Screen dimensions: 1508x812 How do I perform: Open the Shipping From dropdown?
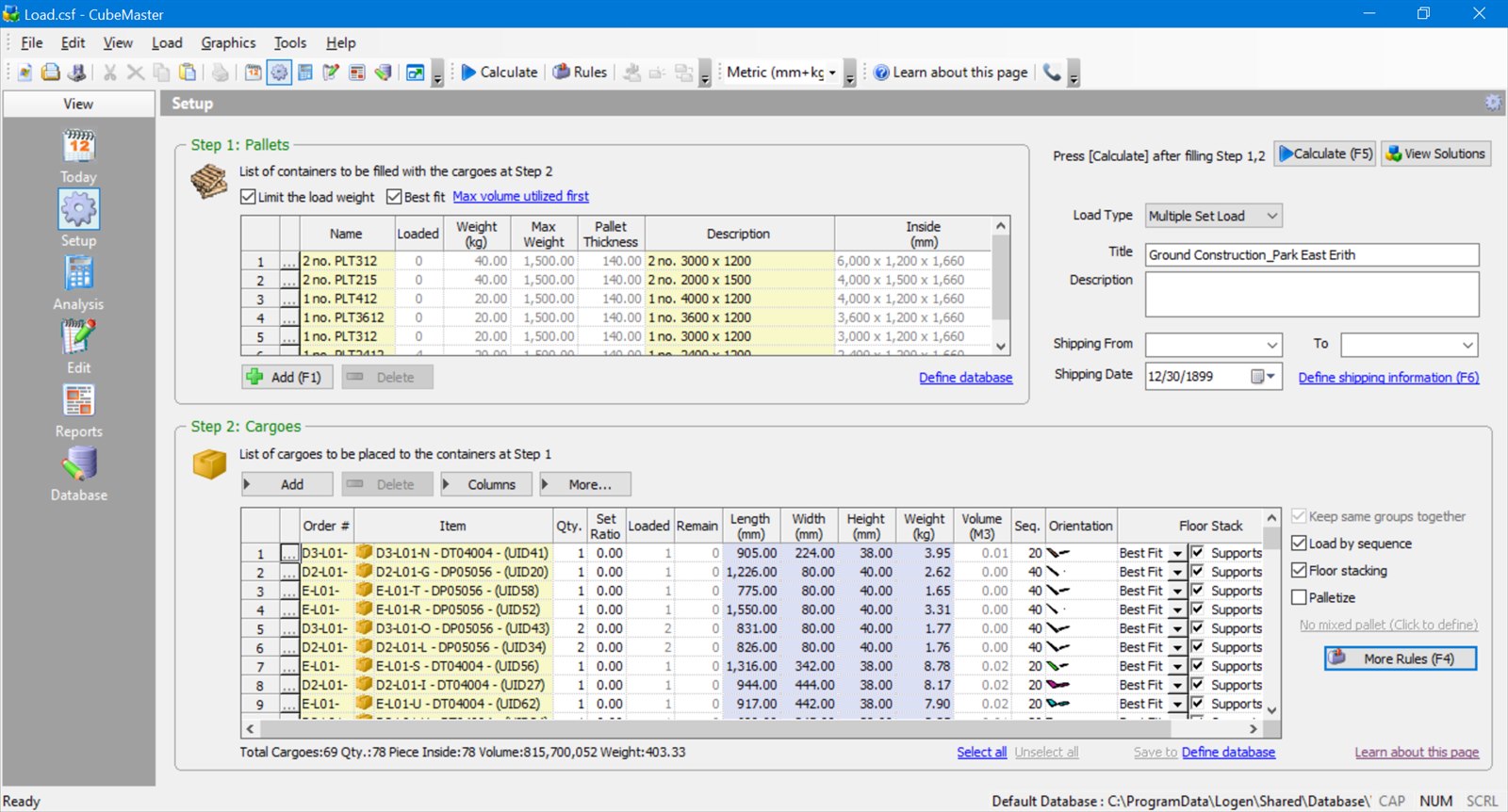[x=1272, y=345]
